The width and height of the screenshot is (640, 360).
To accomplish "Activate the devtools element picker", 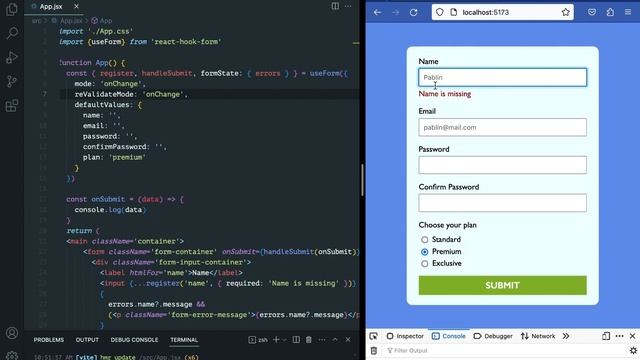I will pyautogui.click(x=373, y=336).
